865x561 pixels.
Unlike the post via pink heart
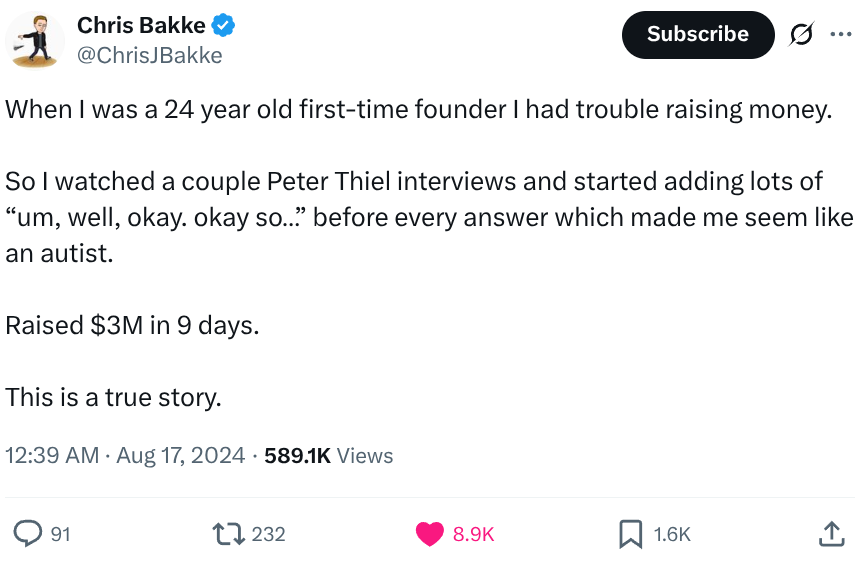[x=429, y=533]
